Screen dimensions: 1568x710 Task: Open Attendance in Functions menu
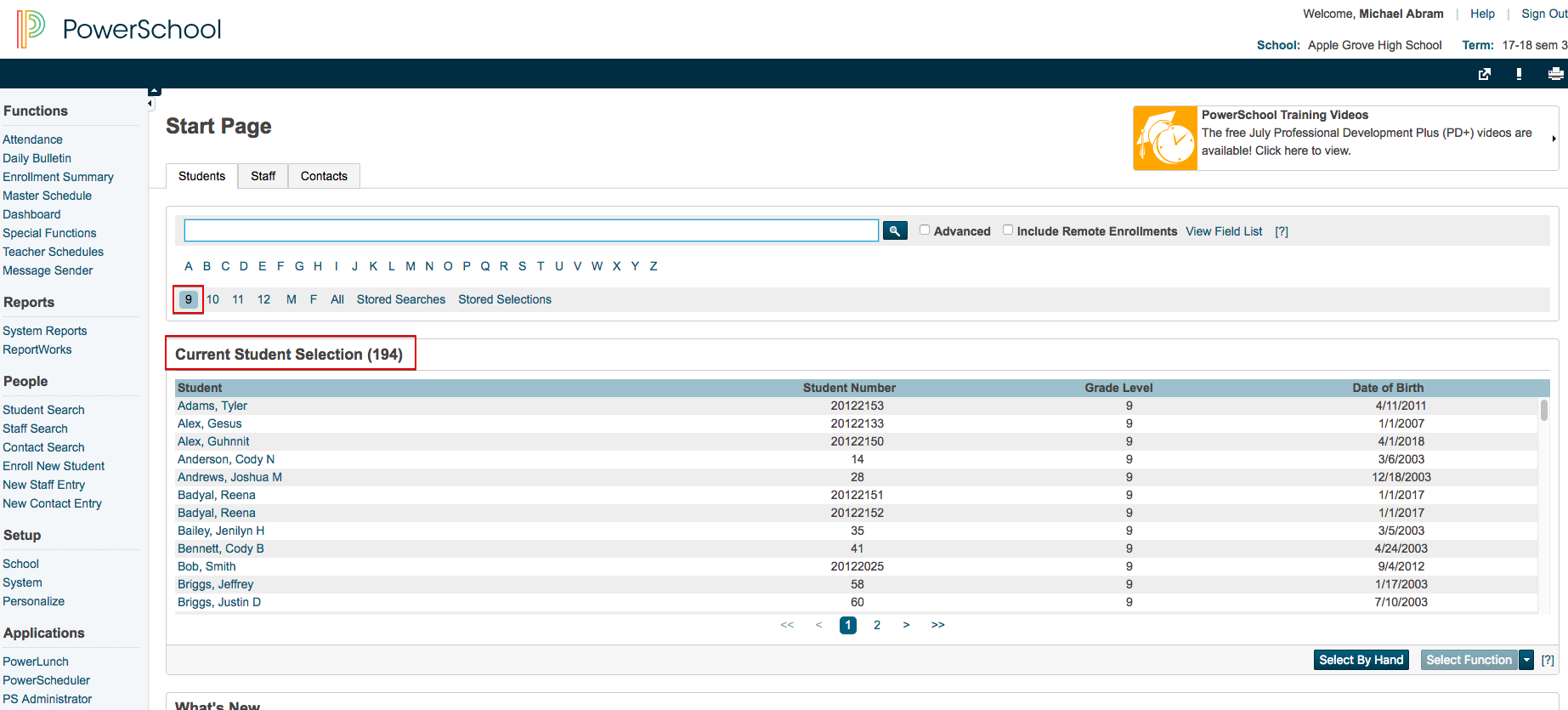pos(32,139)
